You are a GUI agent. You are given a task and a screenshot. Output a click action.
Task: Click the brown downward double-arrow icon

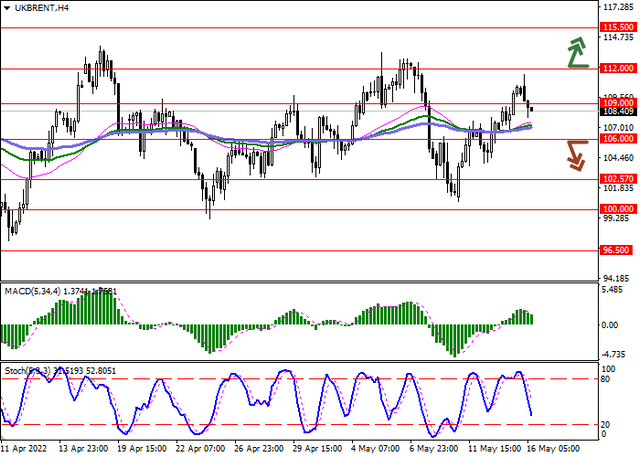tap(578, 156)
